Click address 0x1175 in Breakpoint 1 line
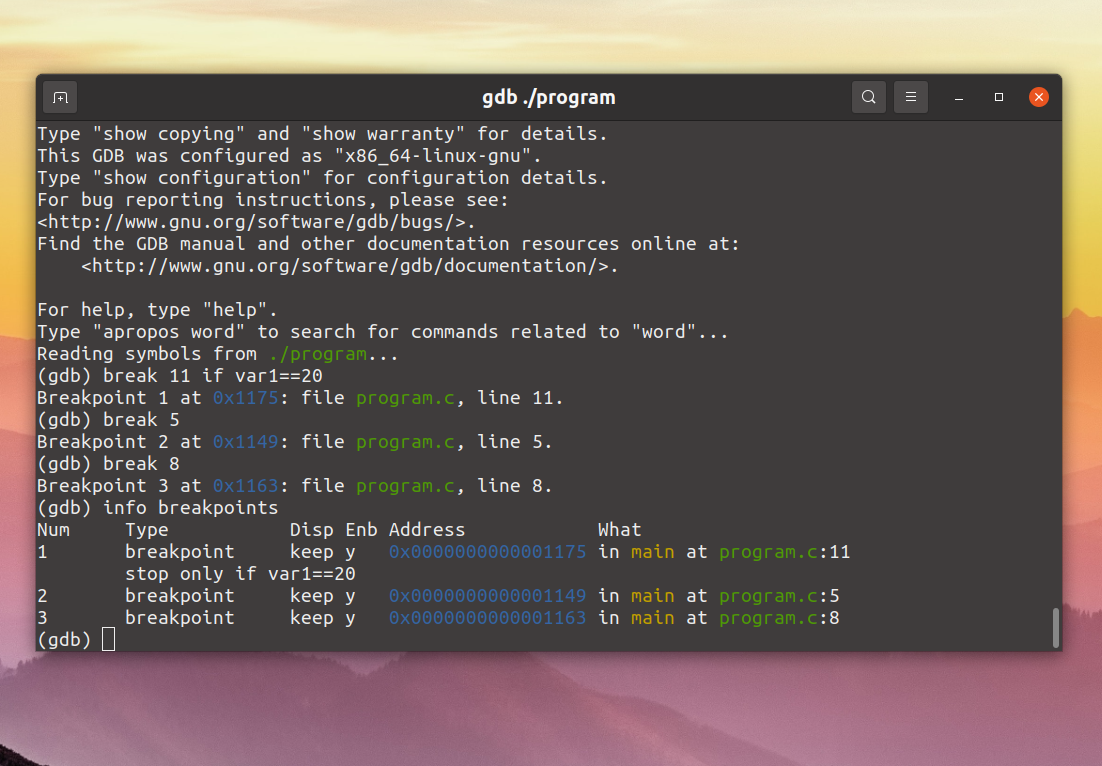Screen dimensions: 1102x766 [246, 398]
